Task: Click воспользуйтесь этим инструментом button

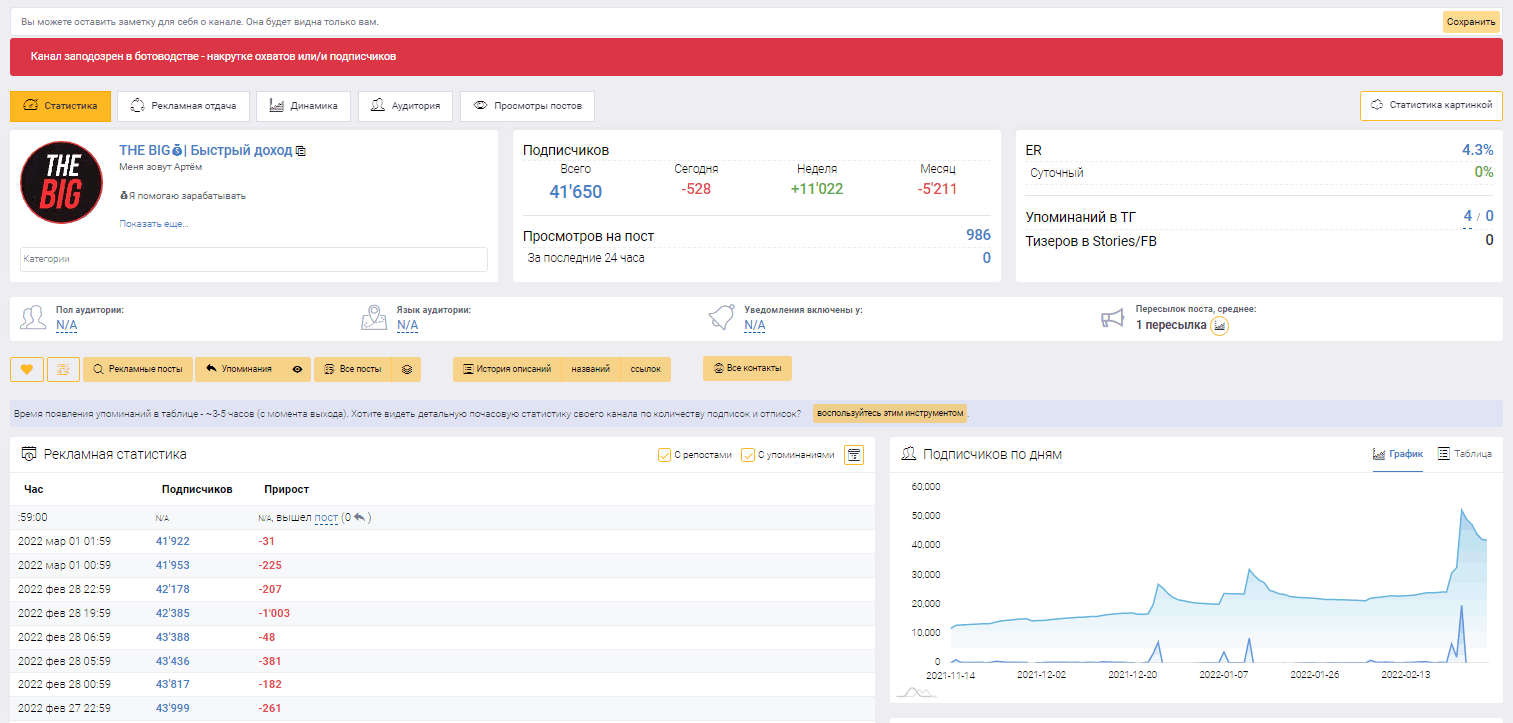Action: point(890,413)
